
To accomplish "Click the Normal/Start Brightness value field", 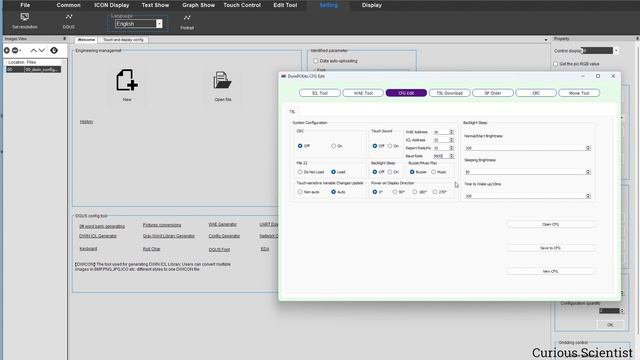I will 527,148.
